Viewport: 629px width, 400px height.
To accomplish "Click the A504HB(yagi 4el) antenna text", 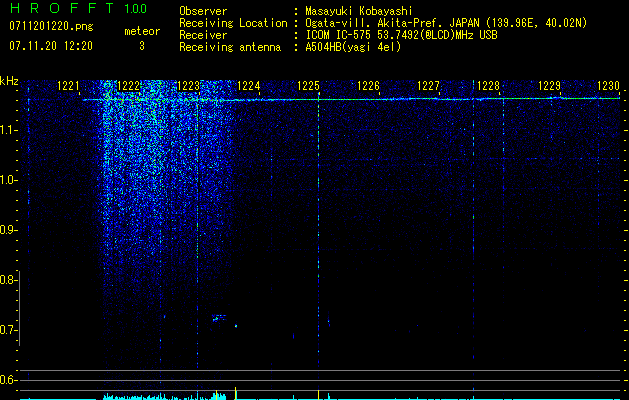I will point(353,47).
